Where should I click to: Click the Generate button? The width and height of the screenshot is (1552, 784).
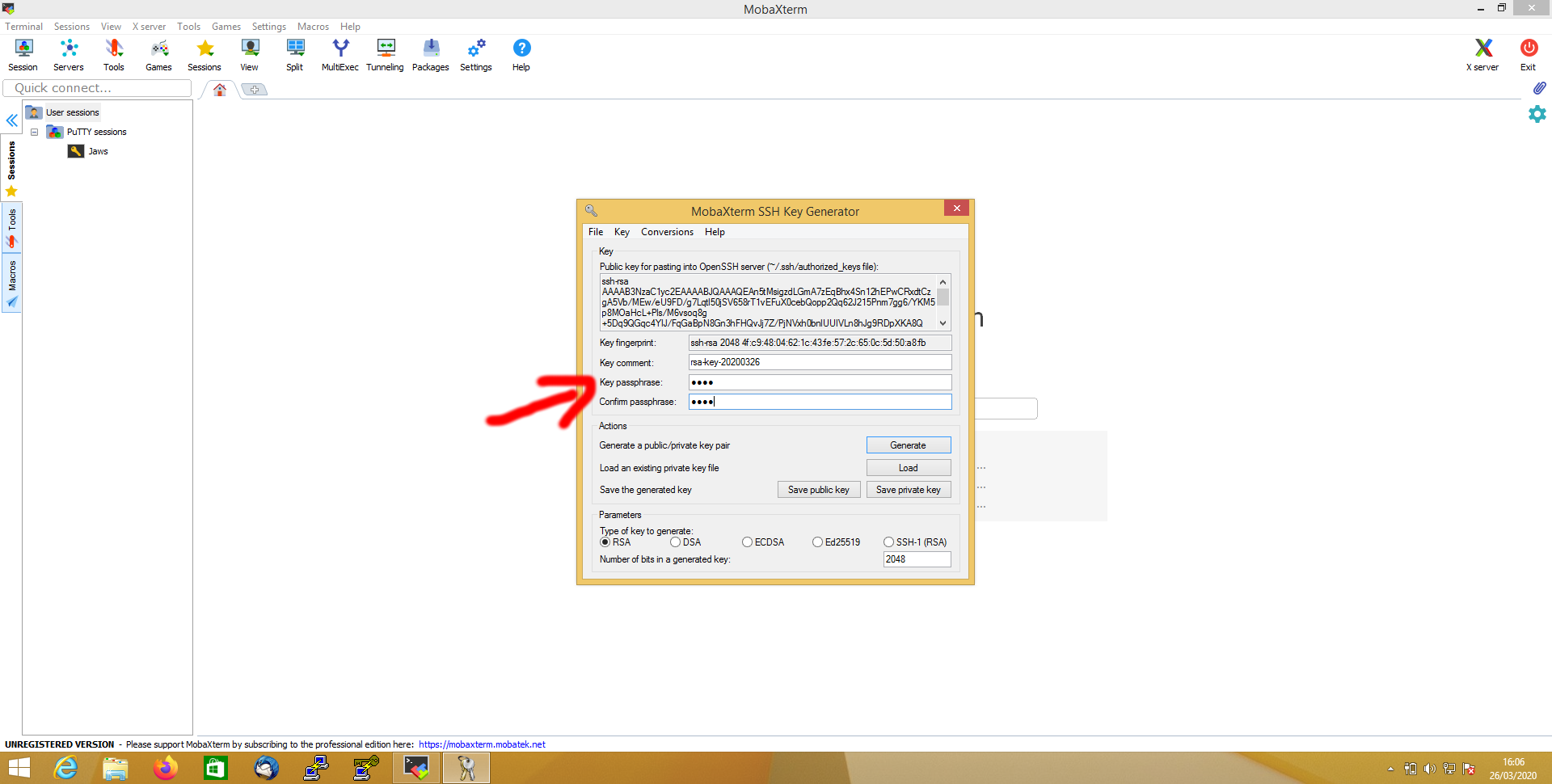click(x=909, y=445)
